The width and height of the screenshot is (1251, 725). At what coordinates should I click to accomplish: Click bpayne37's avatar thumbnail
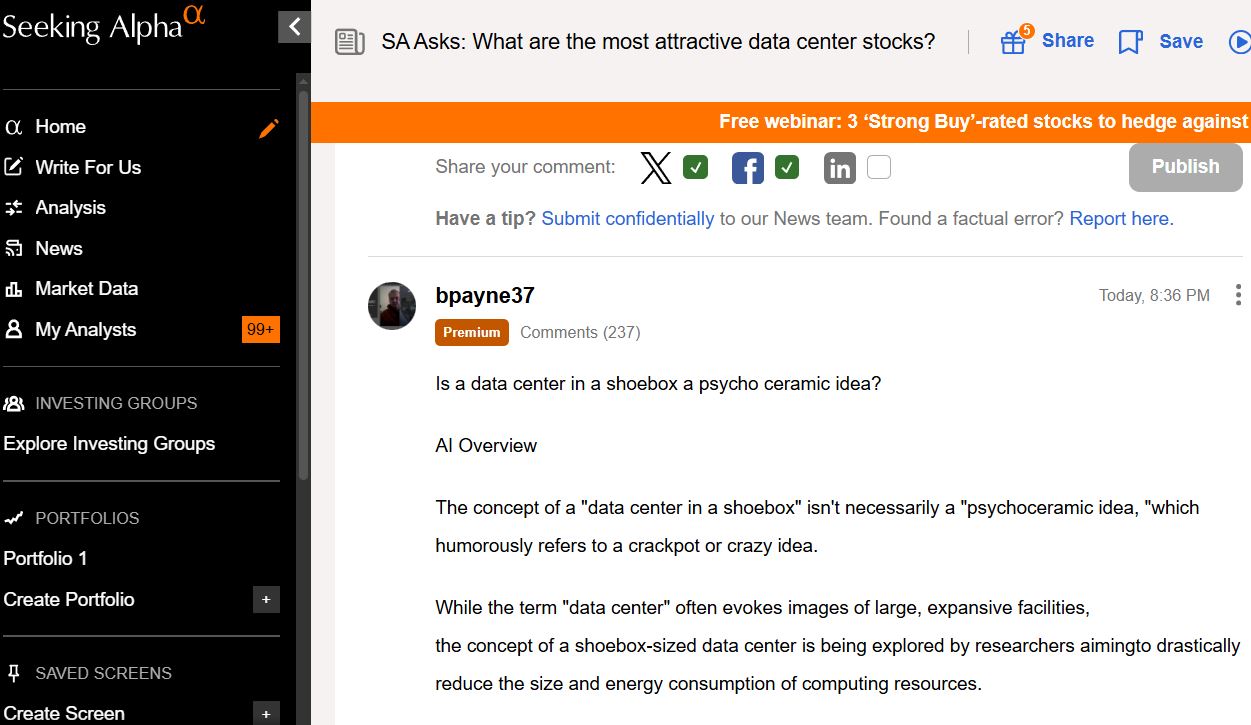(x=392, y=306)
